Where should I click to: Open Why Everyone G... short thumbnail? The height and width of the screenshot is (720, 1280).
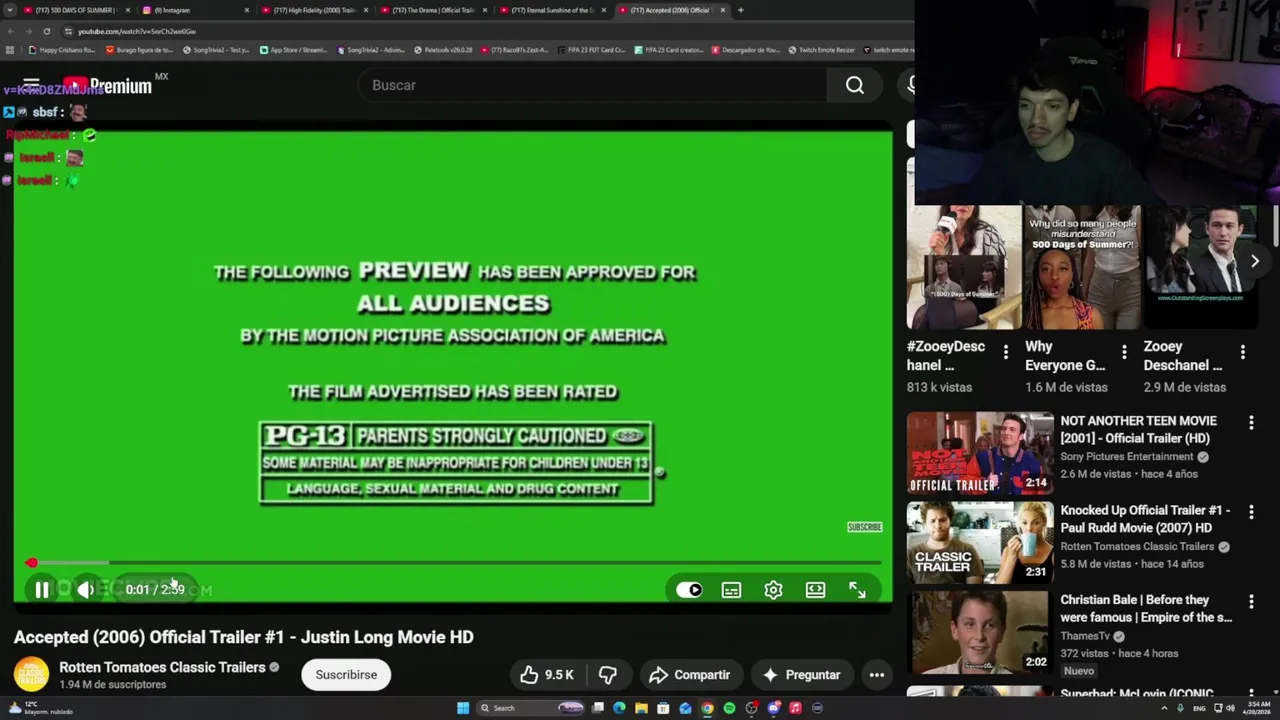coord(1082,267)
